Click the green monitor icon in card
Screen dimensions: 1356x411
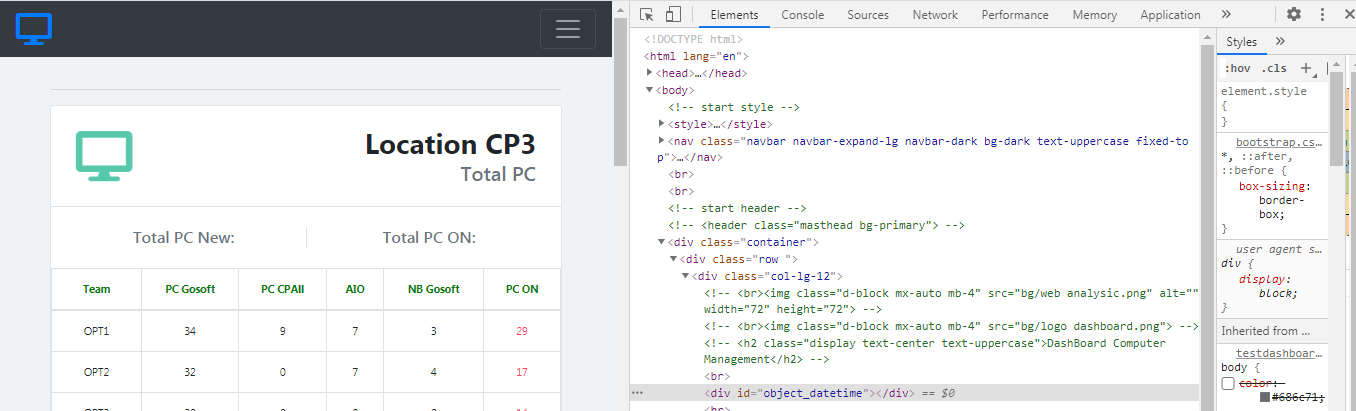104,156
